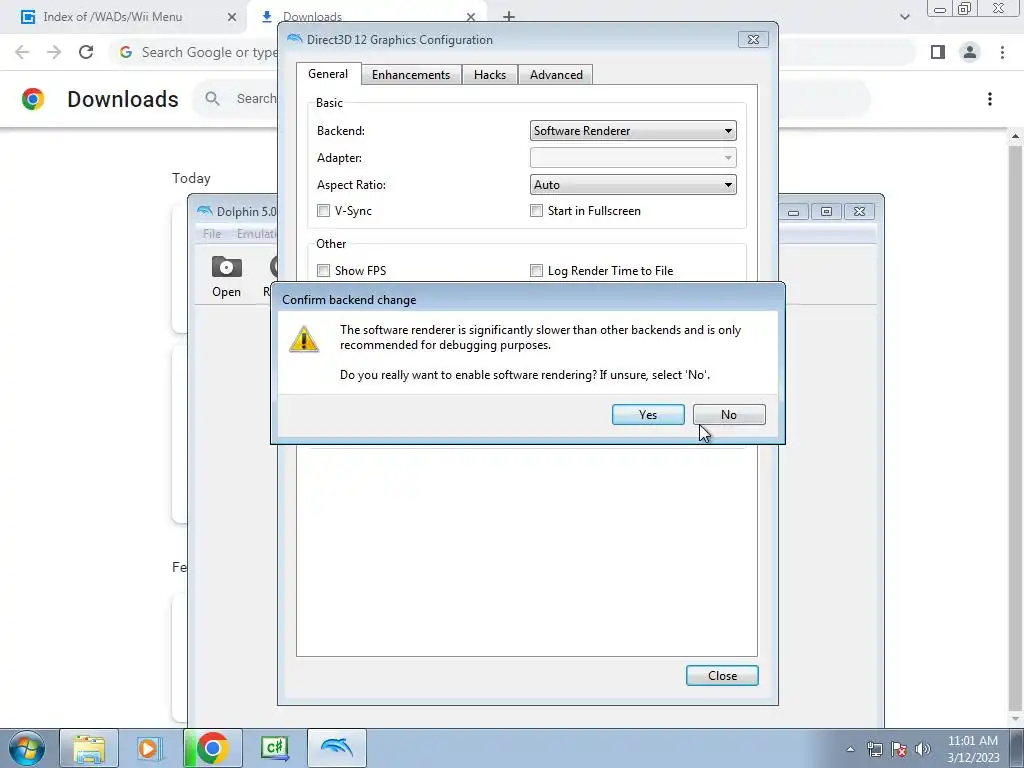Click the Chrome forward arrow
This screenshot has height=768, width=1024.
coord(54,52)
